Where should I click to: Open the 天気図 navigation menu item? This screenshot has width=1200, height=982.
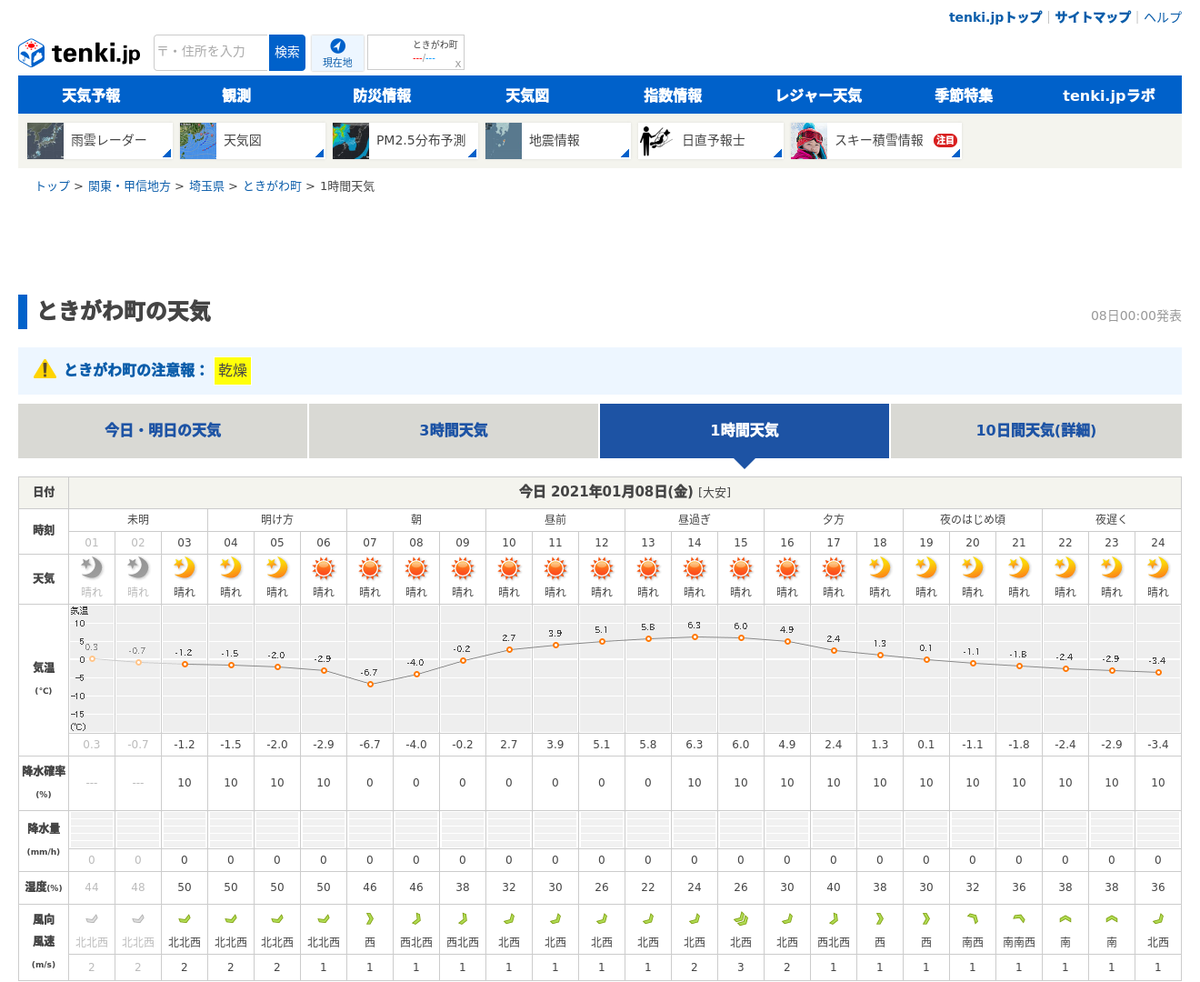527,95
